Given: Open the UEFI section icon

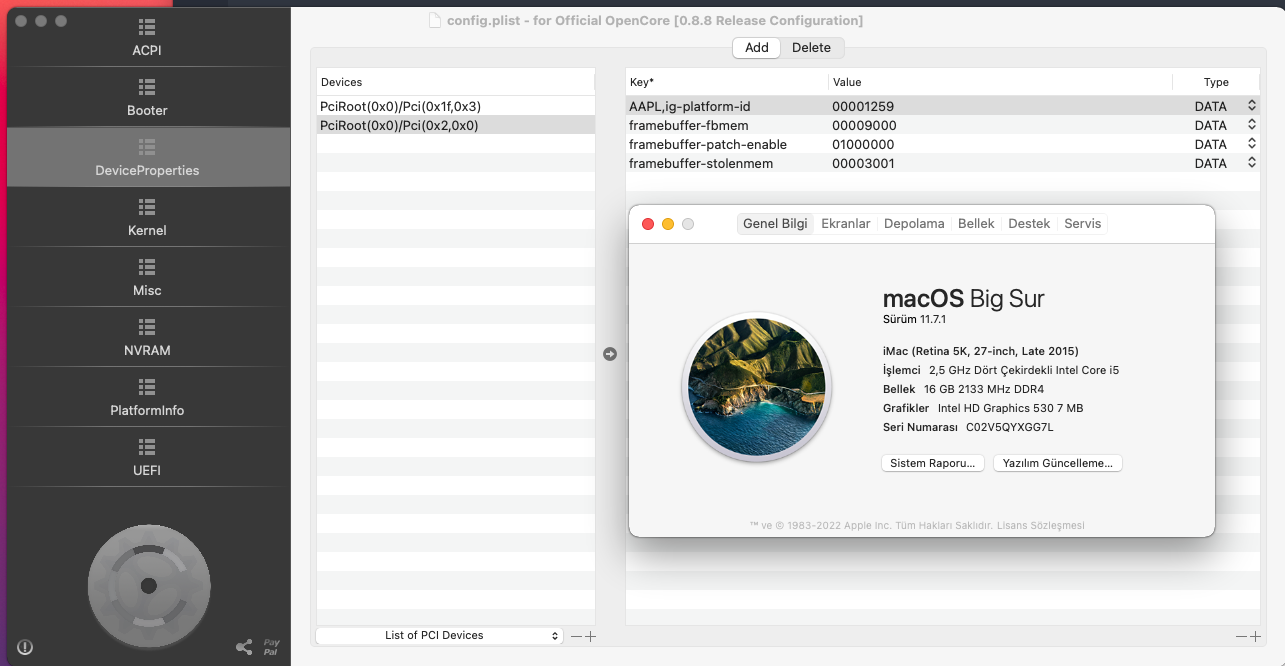Looking at the screenshot, I should pos(147,447).
